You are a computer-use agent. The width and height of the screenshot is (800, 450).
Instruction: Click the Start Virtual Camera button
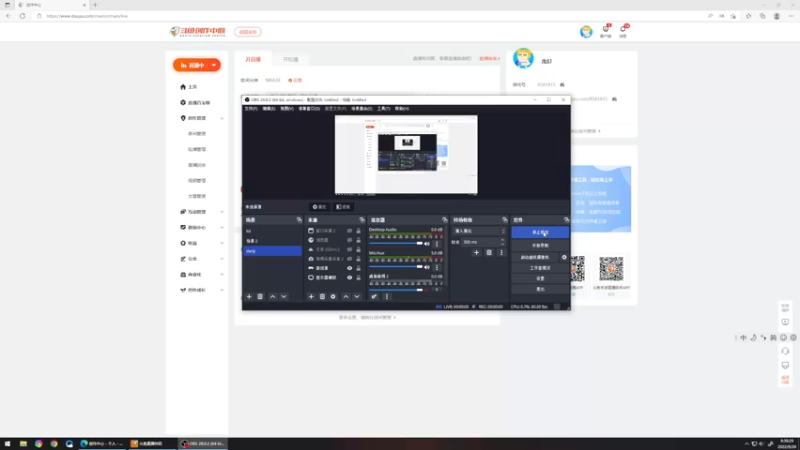pyautogui.click(x=535, y=257)
